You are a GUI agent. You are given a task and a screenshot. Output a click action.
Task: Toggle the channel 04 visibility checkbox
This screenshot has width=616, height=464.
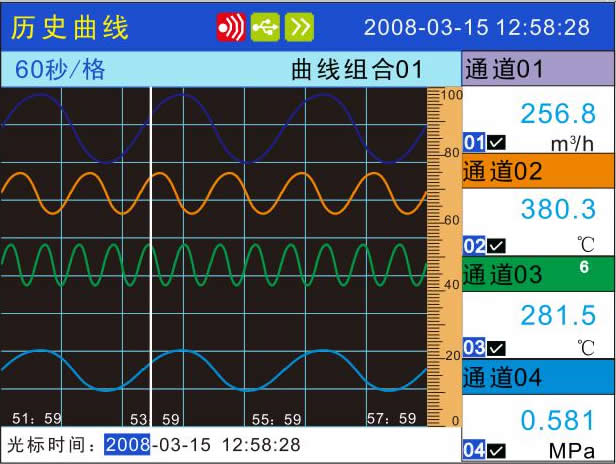point(497,450)
